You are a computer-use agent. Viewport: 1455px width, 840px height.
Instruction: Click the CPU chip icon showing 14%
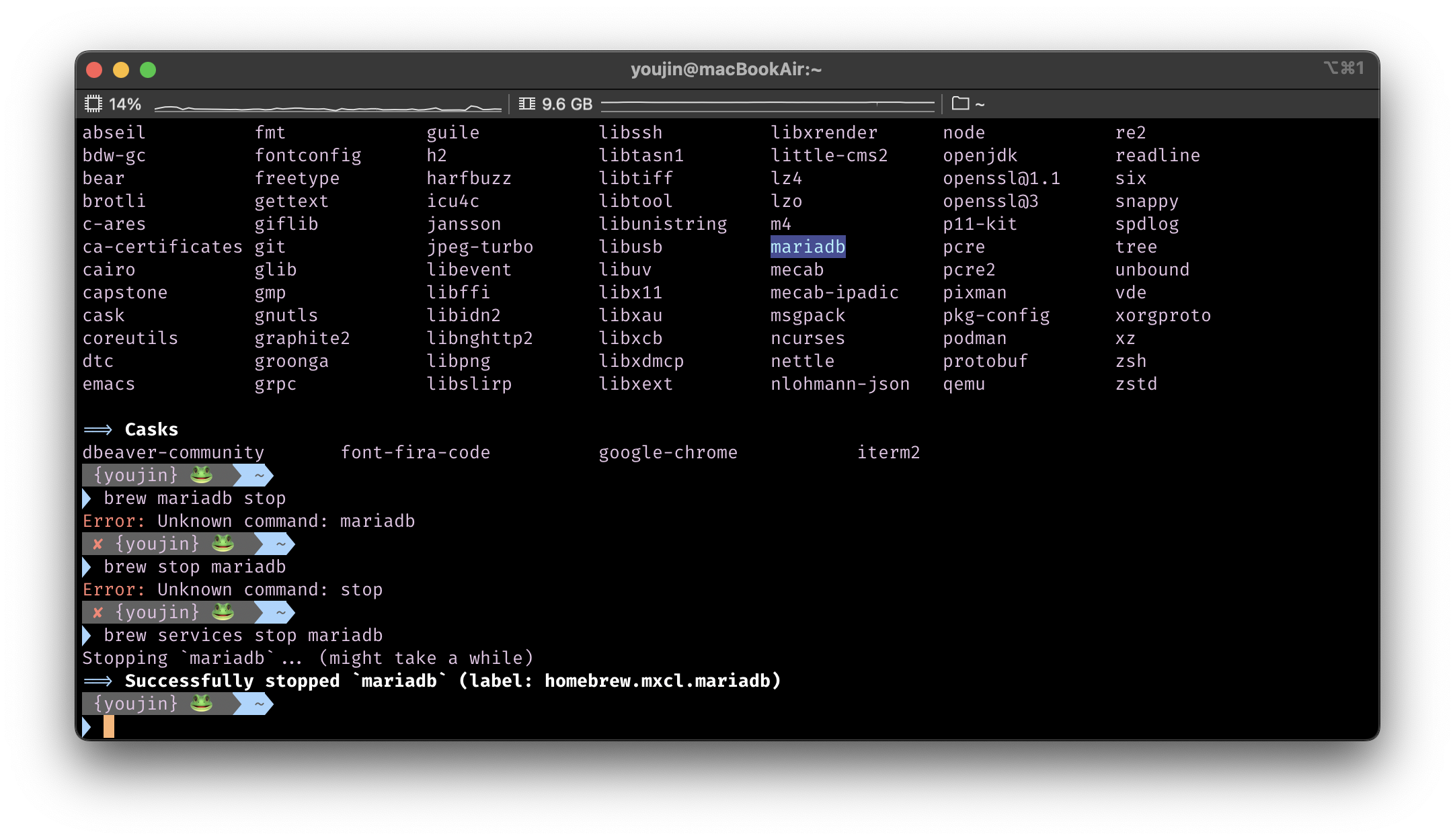(95, 103)
